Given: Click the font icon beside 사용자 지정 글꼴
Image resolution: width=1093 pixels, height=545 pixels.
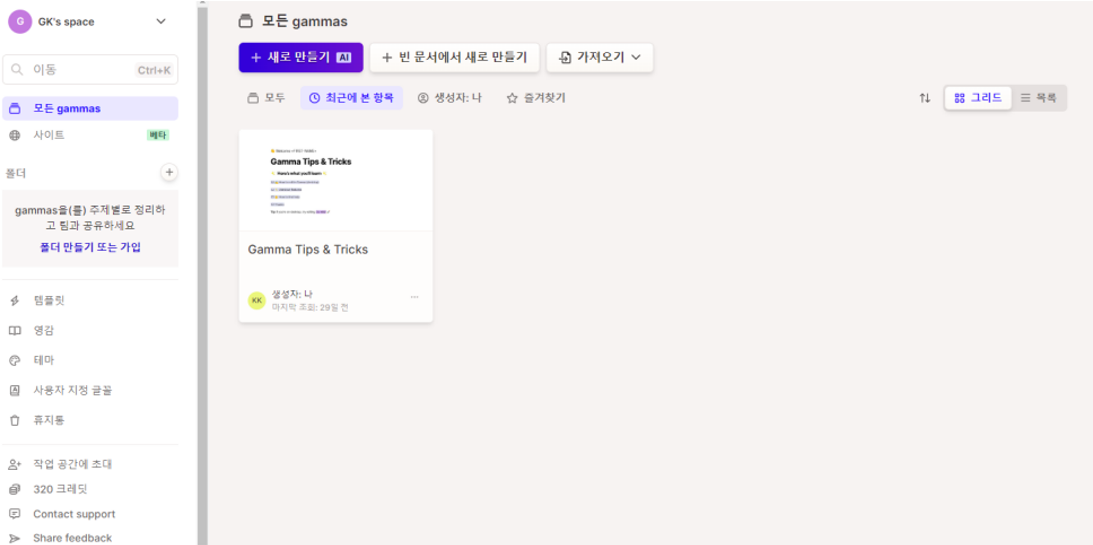Looking at the screenshot, I should click(15, 390).
